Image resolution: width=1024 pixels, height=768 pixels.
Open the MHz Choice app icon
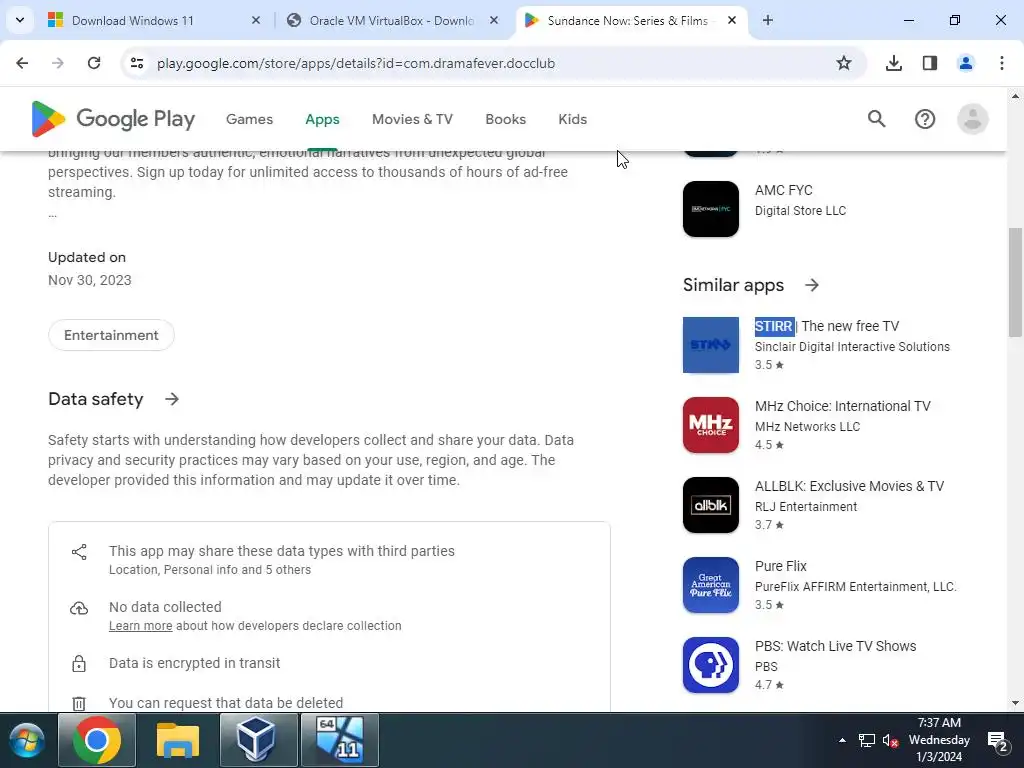pos(711,425)
